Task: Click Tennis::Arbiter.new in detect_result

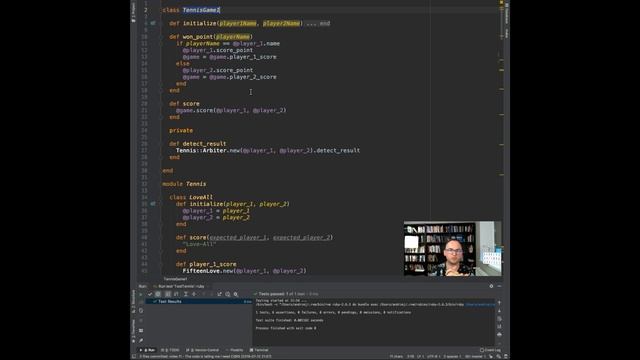Action: (x=208, y=151)
